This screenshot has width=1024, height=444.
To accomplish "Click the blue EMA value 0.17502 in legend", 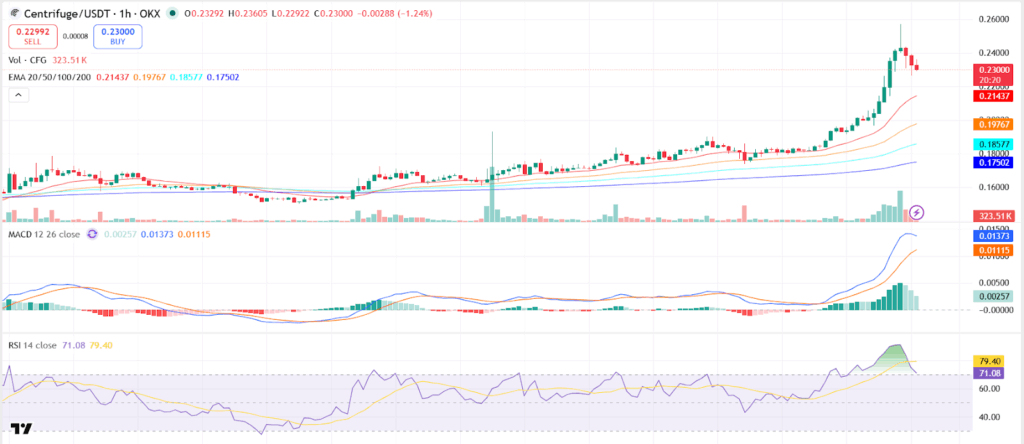I will pyautogui.click(x=223, y=77).
